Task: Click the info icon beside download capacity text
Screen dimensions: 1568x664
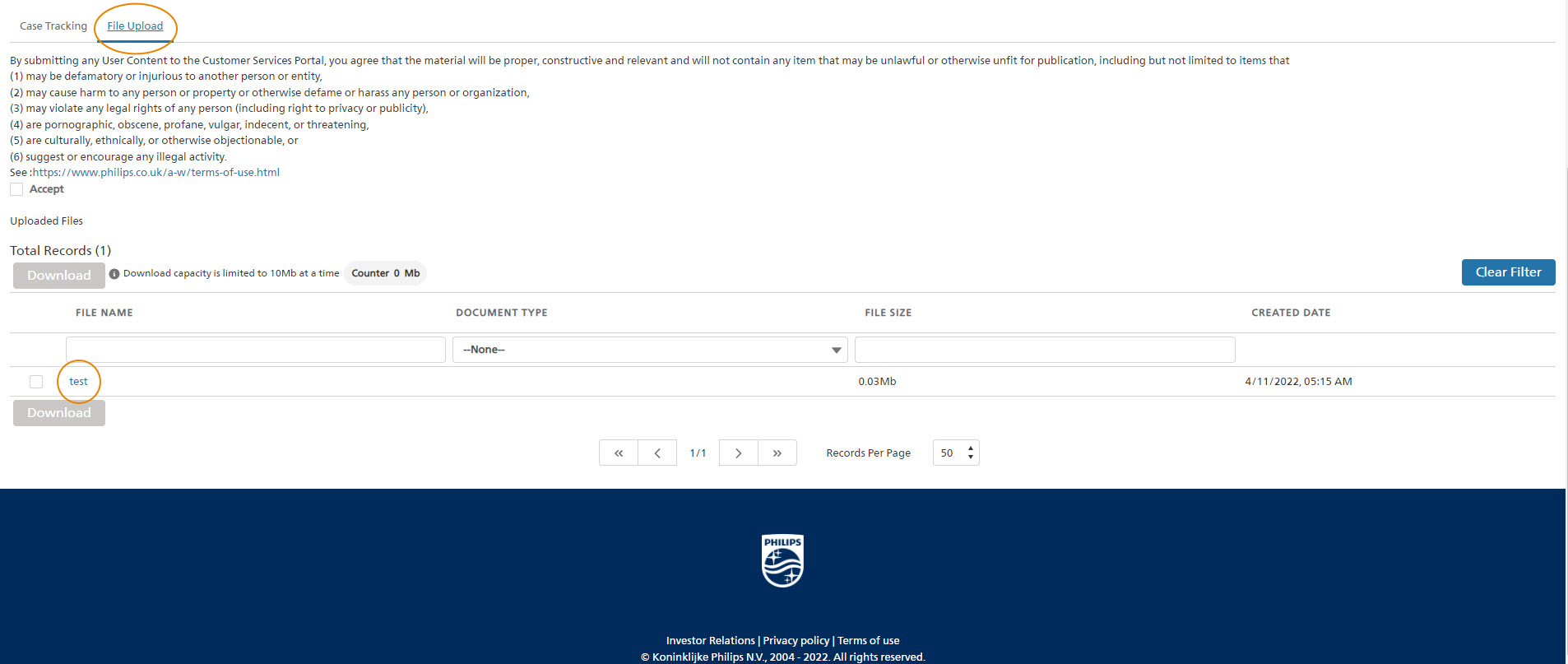Action: [x=114, y=274]
